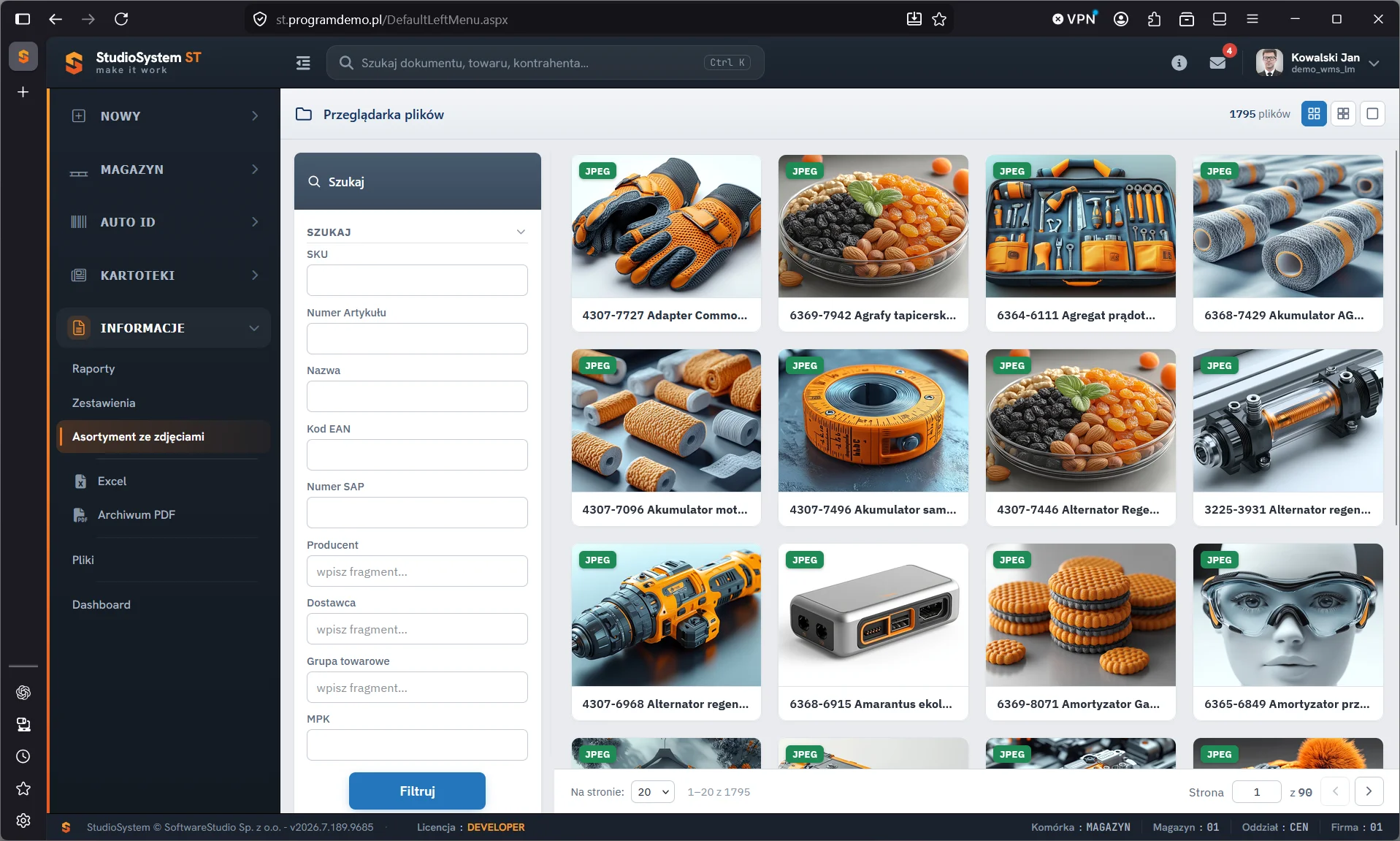
Task: Switch to small grid view icon
Action: 1314,114
